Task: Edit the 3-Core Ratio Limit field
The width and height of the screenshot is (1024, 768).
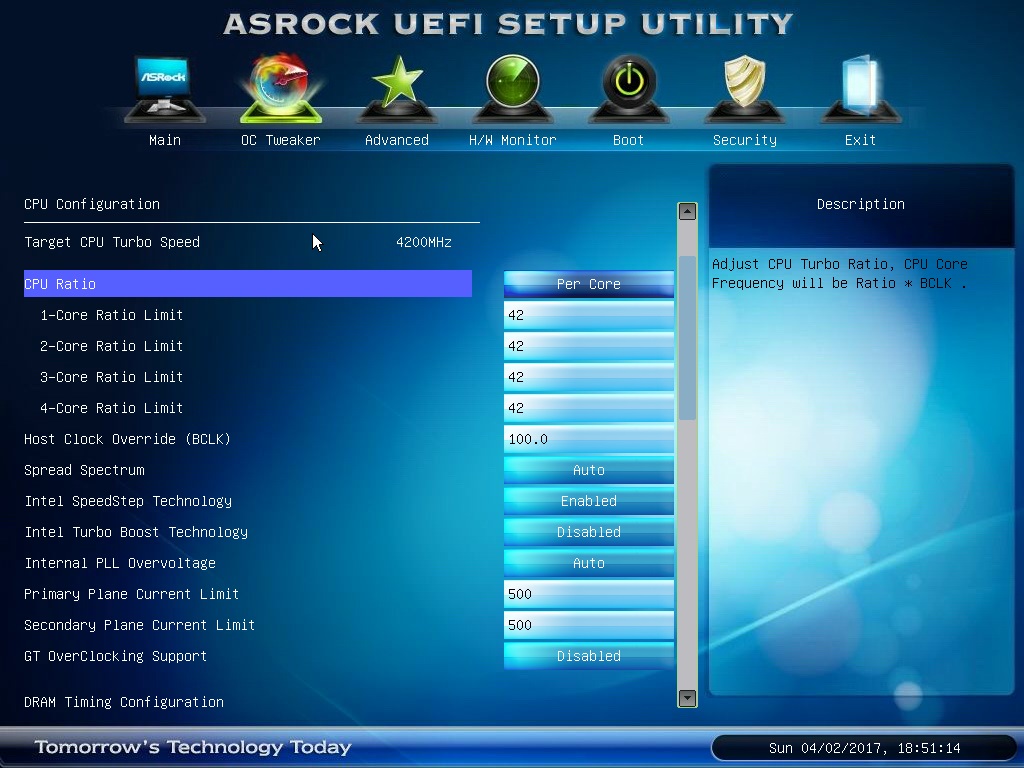Action: (x=588, y=377)
